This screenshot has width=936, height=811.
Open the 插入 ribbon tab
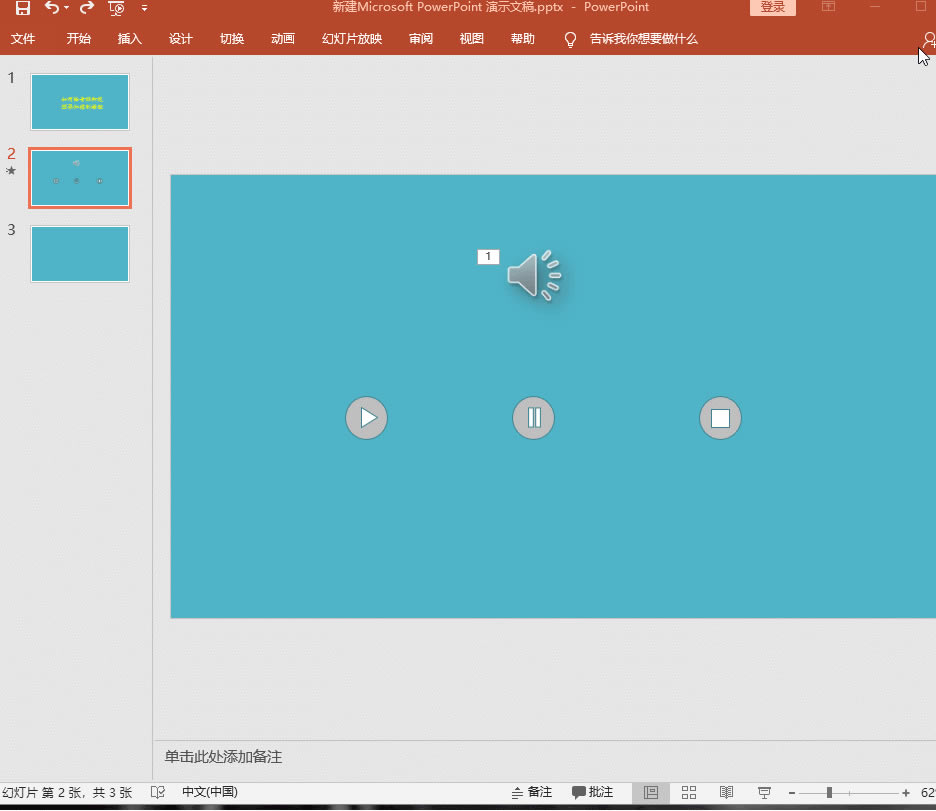point(130,39)
